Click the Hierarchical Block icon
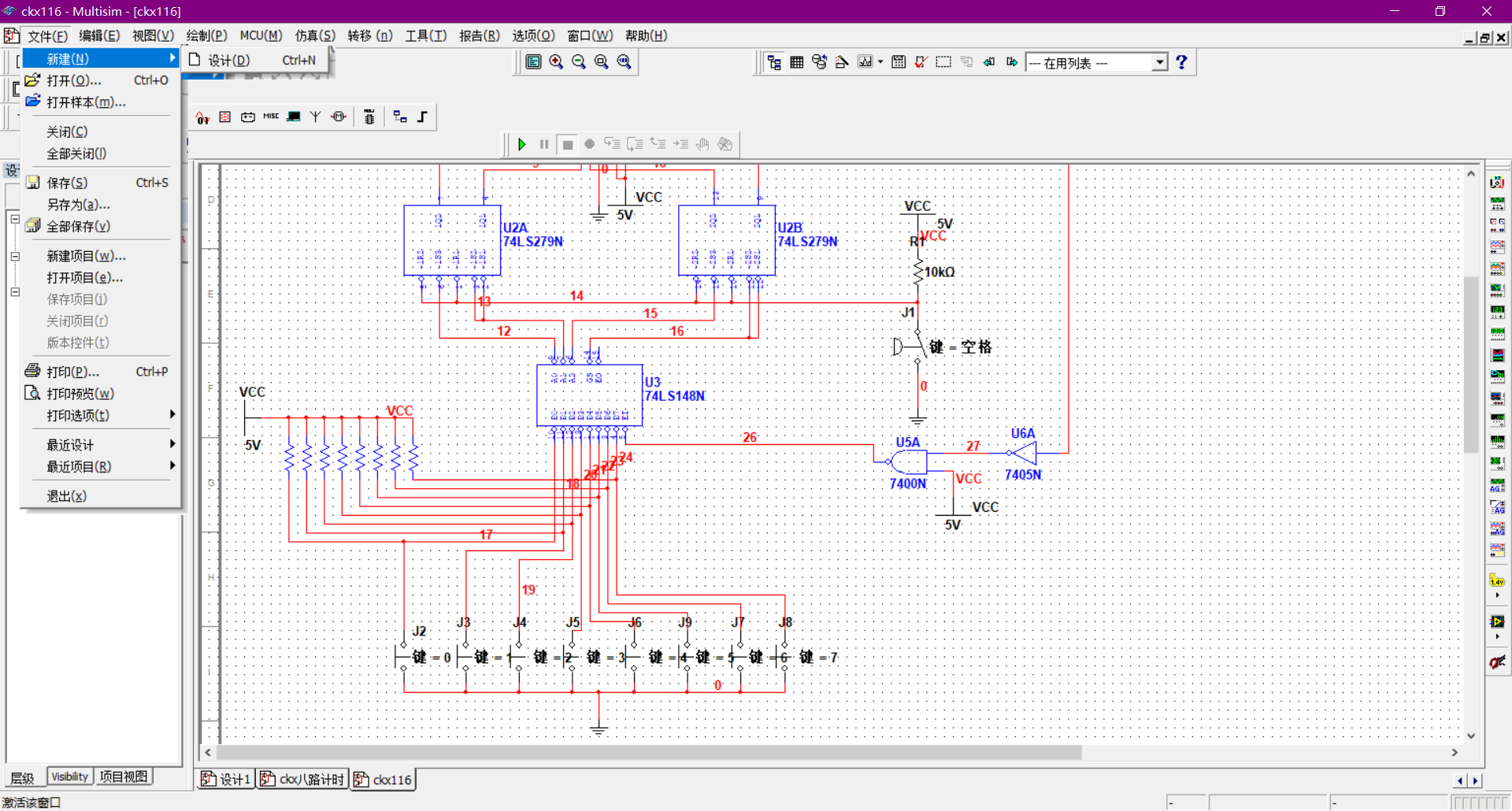The image size is (1512, 811). [400, 117]
